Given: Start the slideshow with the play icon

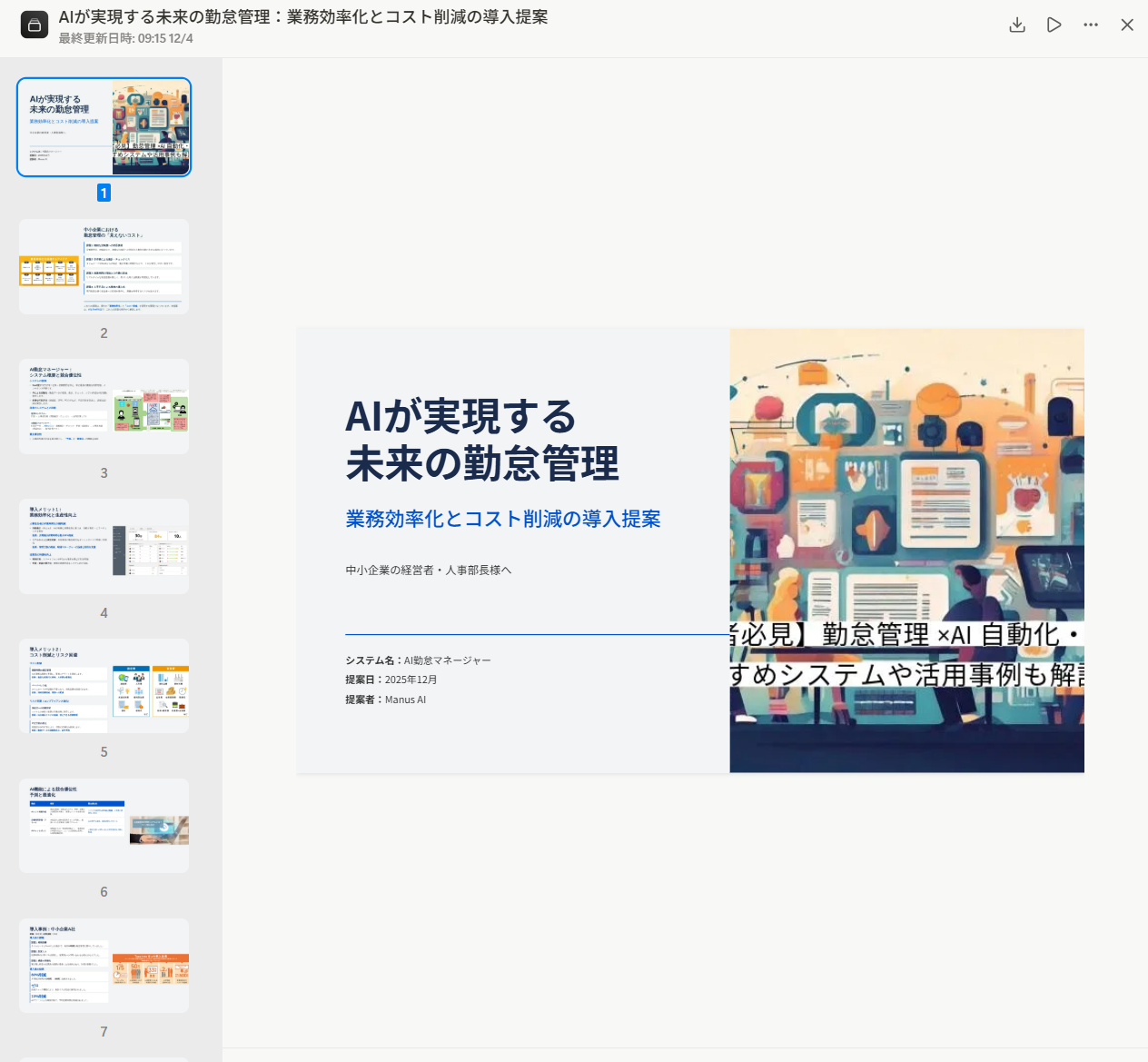Looking at the screenshot, I should pos(1054,25).
